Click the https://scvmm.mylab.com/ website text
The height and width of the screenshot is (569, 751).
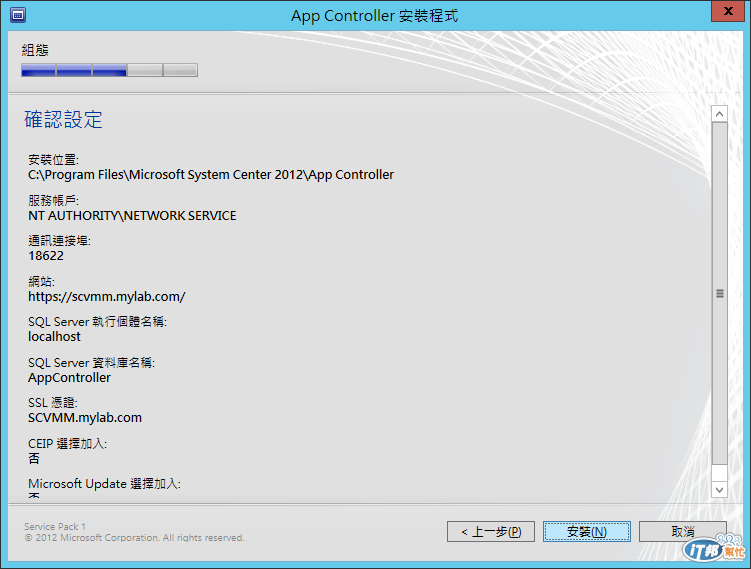[106, 297]
